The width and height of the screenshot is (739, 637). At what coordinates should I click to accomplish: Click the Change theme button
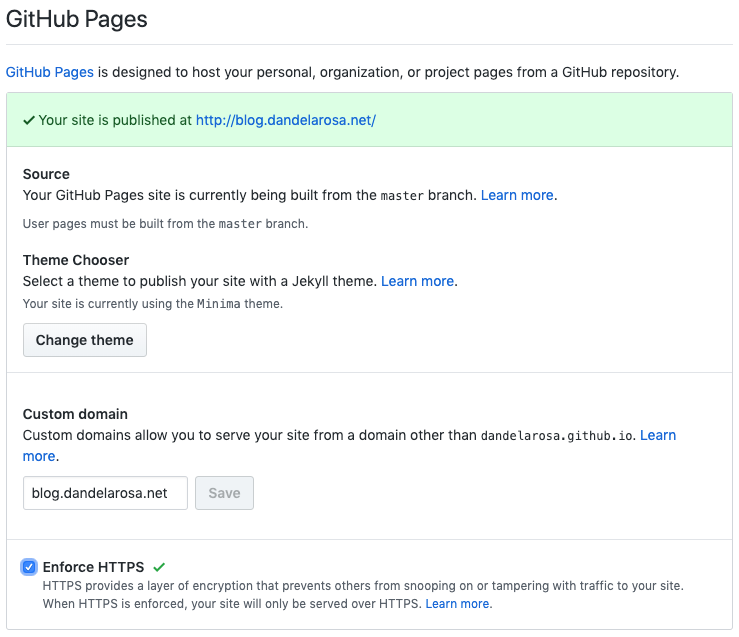(x=85, y=340)
